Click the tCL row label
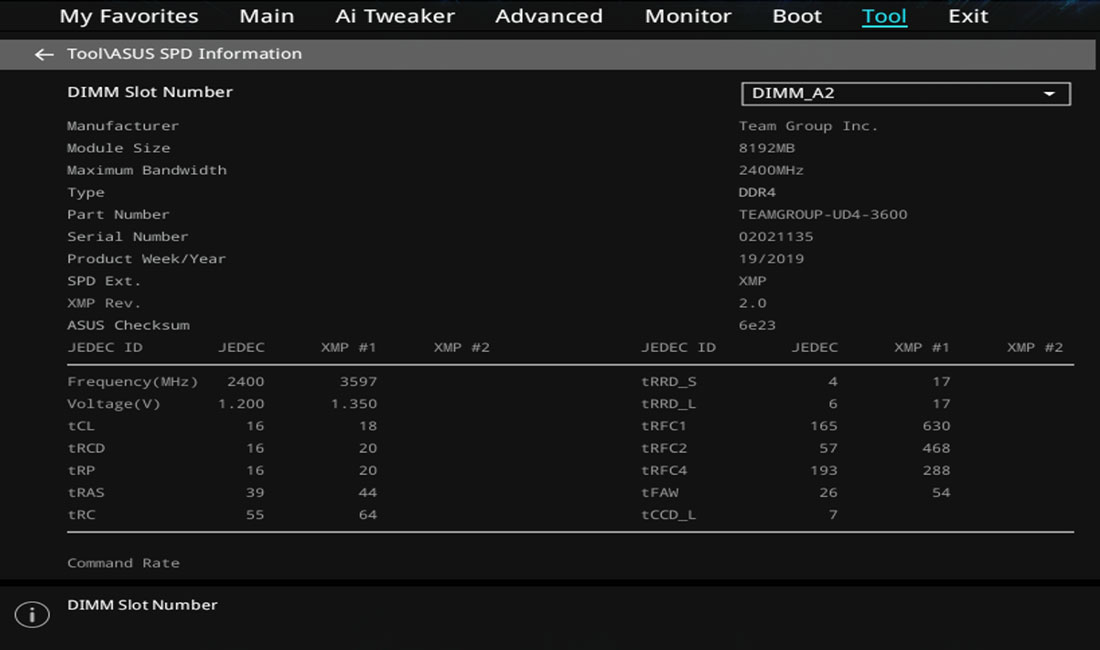Screen dimensions: 1100x650 coord(81,426)
